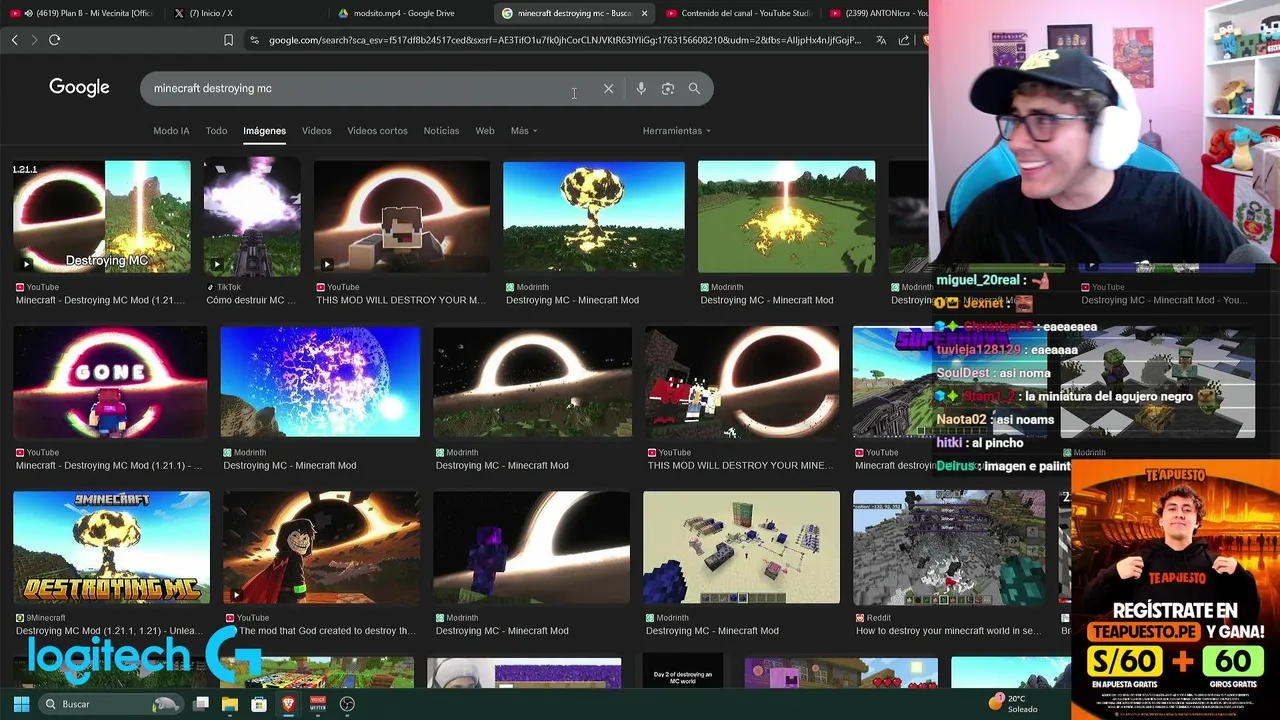Open 'Minecraft - Destroying MC Mod (1.21...' link
The width and height of the screenshot is (1280, 720).
[x=100, y=300]
